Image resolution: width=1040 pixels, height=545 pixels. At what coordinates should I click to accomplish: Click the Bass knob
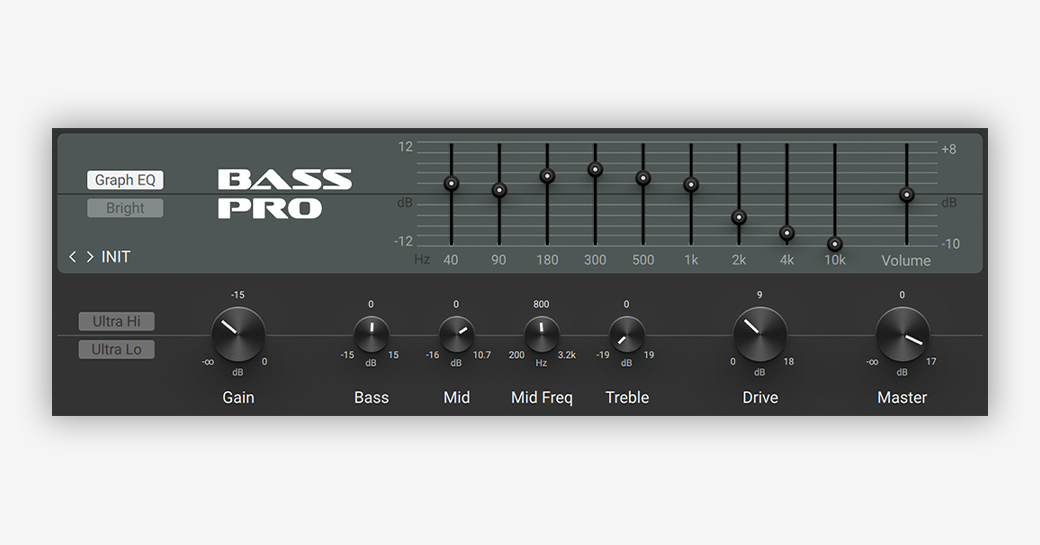371,334
